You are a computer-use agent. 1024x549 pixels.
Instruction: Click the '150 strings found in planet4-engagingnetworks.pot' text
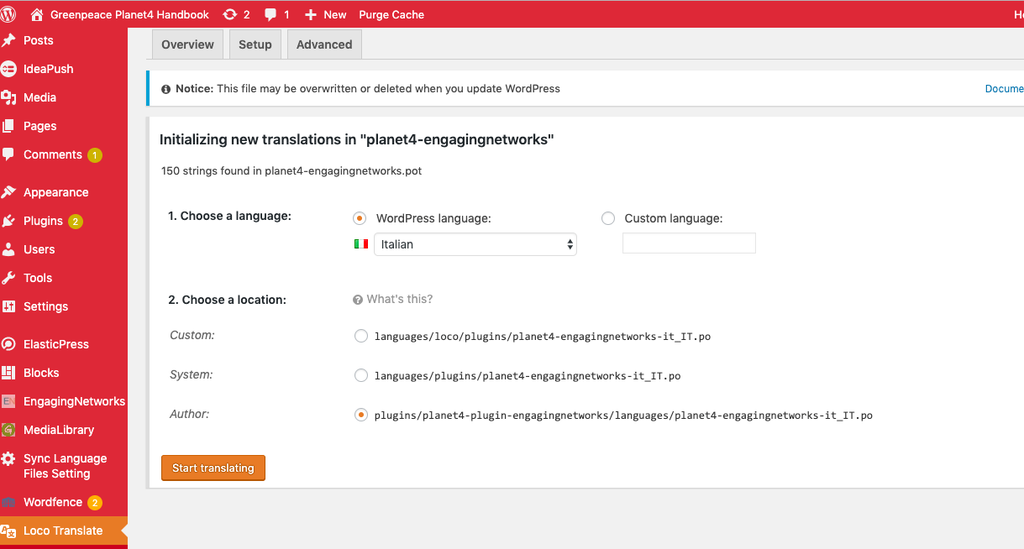291,171
